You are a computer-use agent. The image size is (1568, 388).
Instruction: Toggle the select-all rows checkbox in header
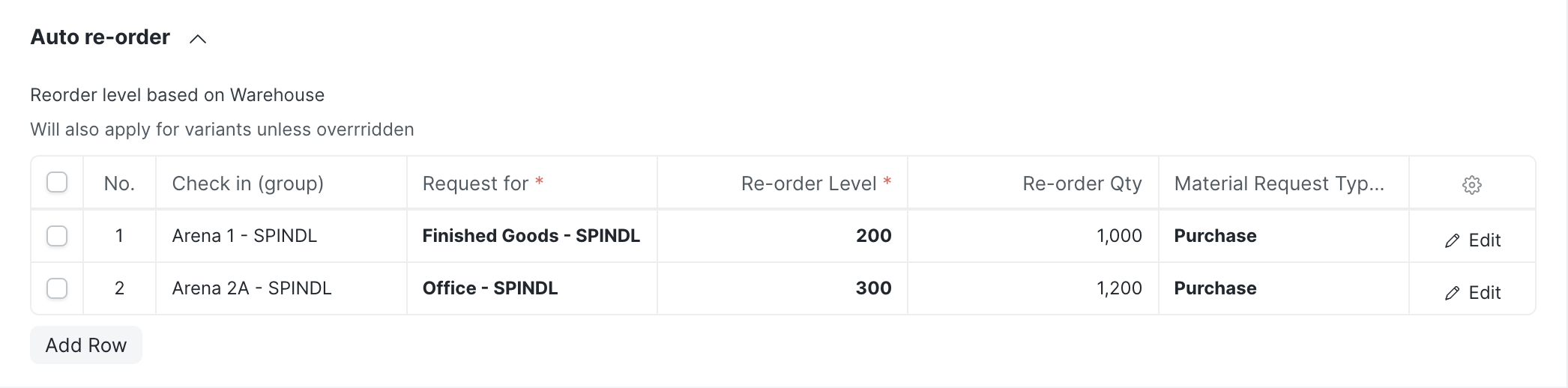coord(57,183)
